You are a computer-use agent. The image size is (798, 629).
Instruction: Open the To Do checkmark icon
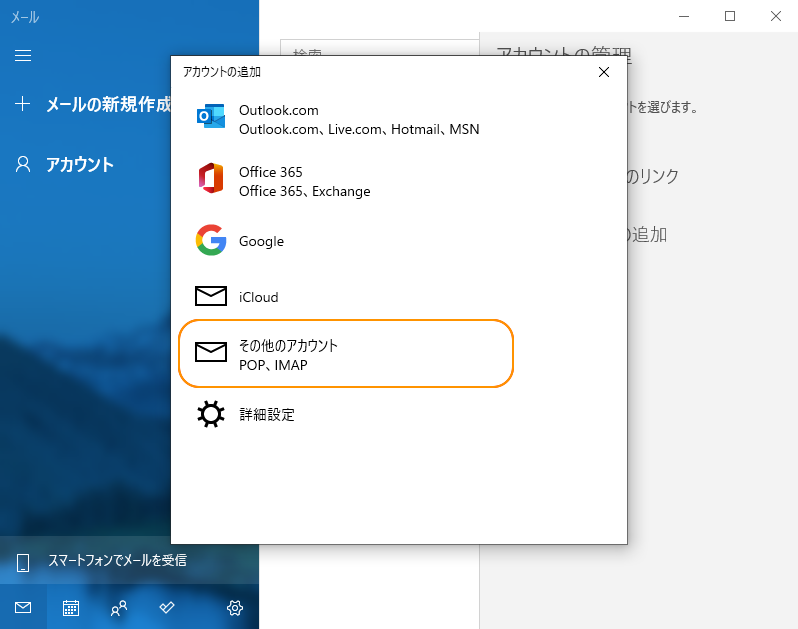pos(166,607)
